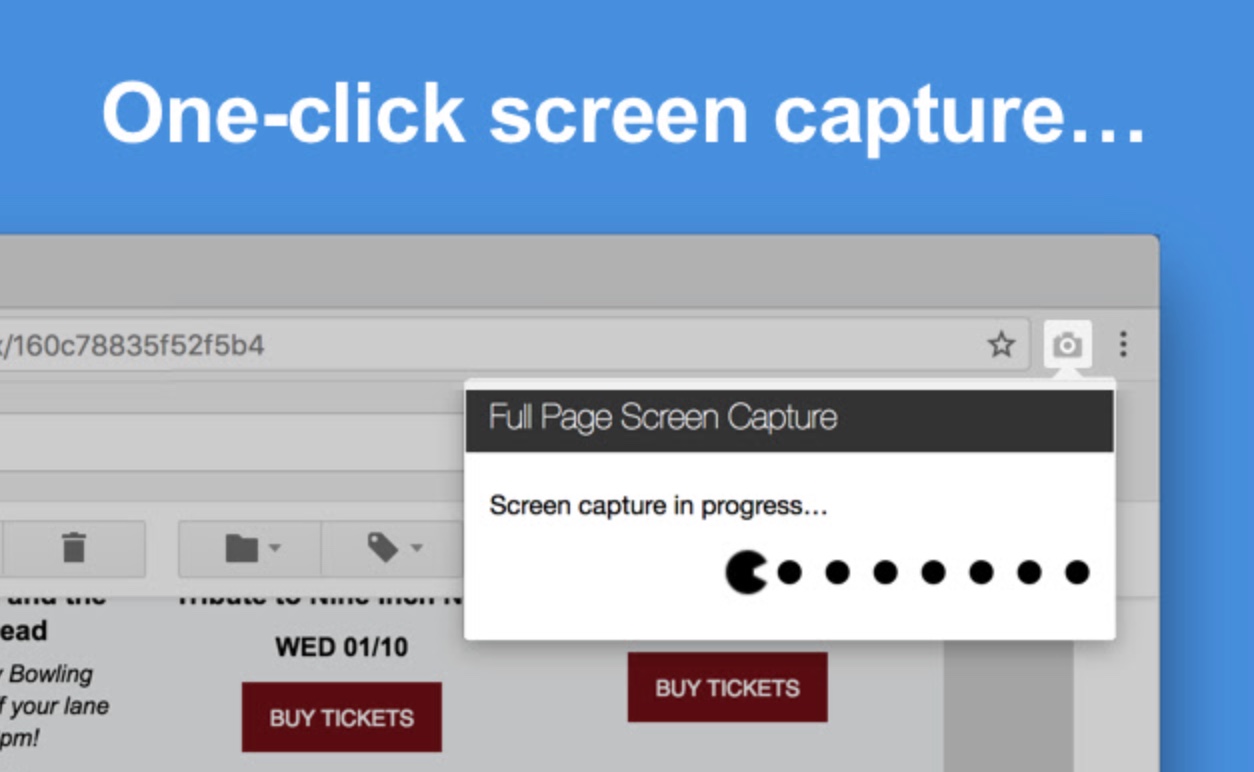
Task: Click the bookmark star icon
Action: [1001, 345]
